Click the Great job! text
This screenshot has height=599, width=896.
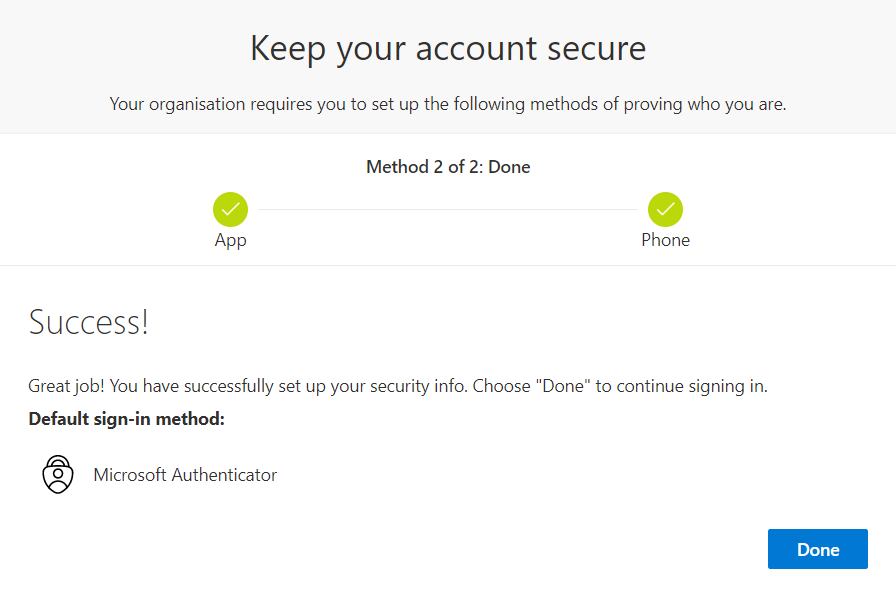click(66, 386)
